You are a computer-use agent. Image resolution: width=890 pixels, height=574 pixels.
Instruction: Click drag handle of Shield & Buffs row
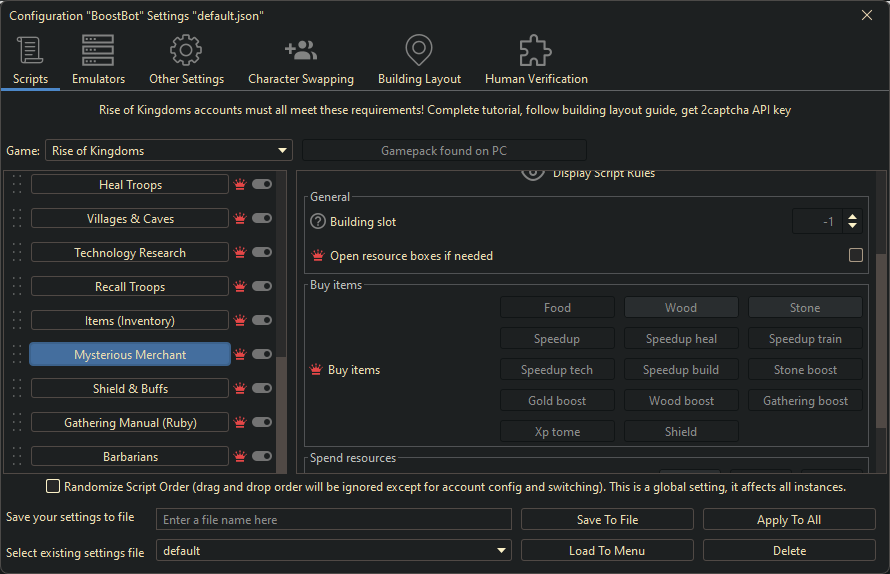coord(17,389)
